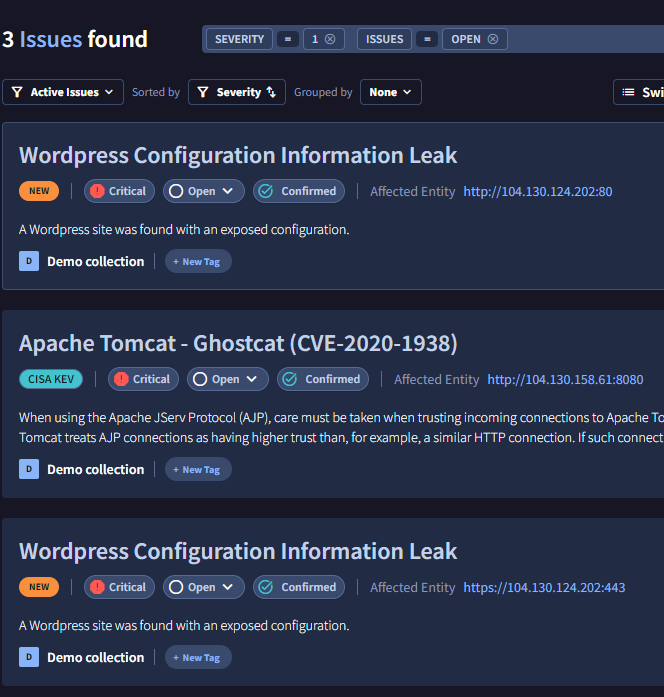Toggle severity sort direction arrows
Screen dimensions: 664x697
[x=271, y=92]
